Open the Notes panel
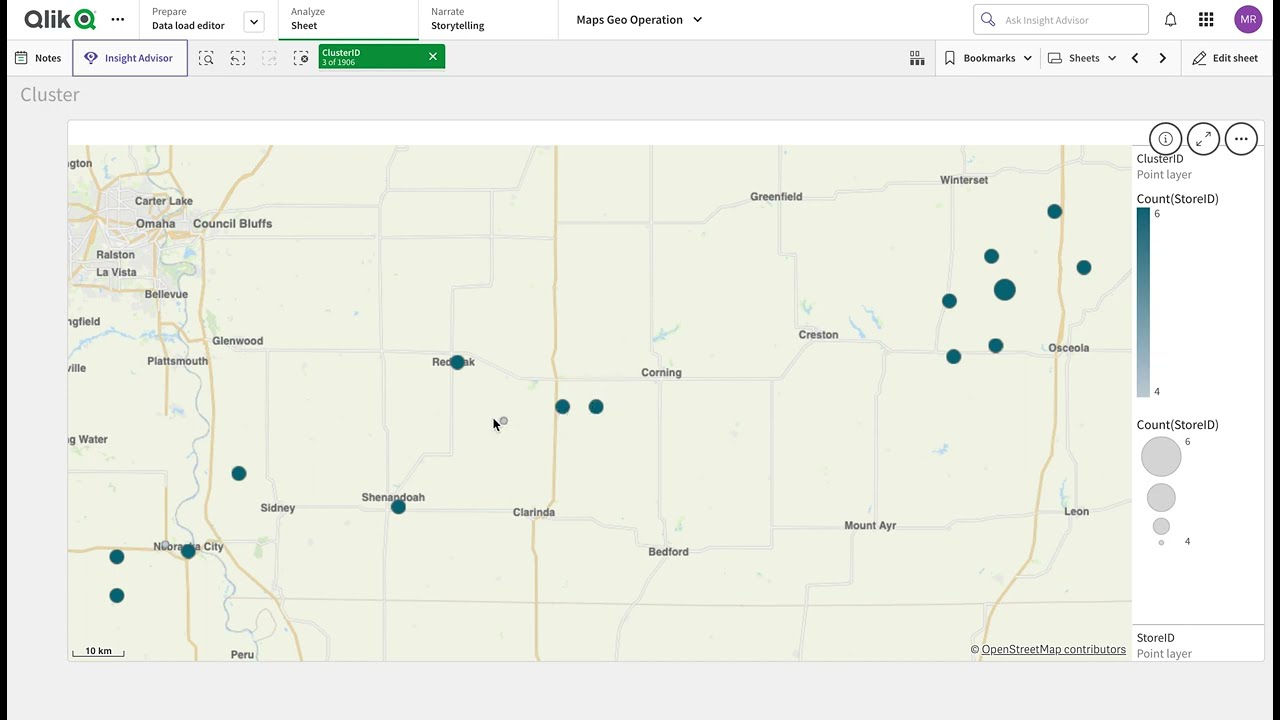1280x720 pixels. (x=38, y=58)
